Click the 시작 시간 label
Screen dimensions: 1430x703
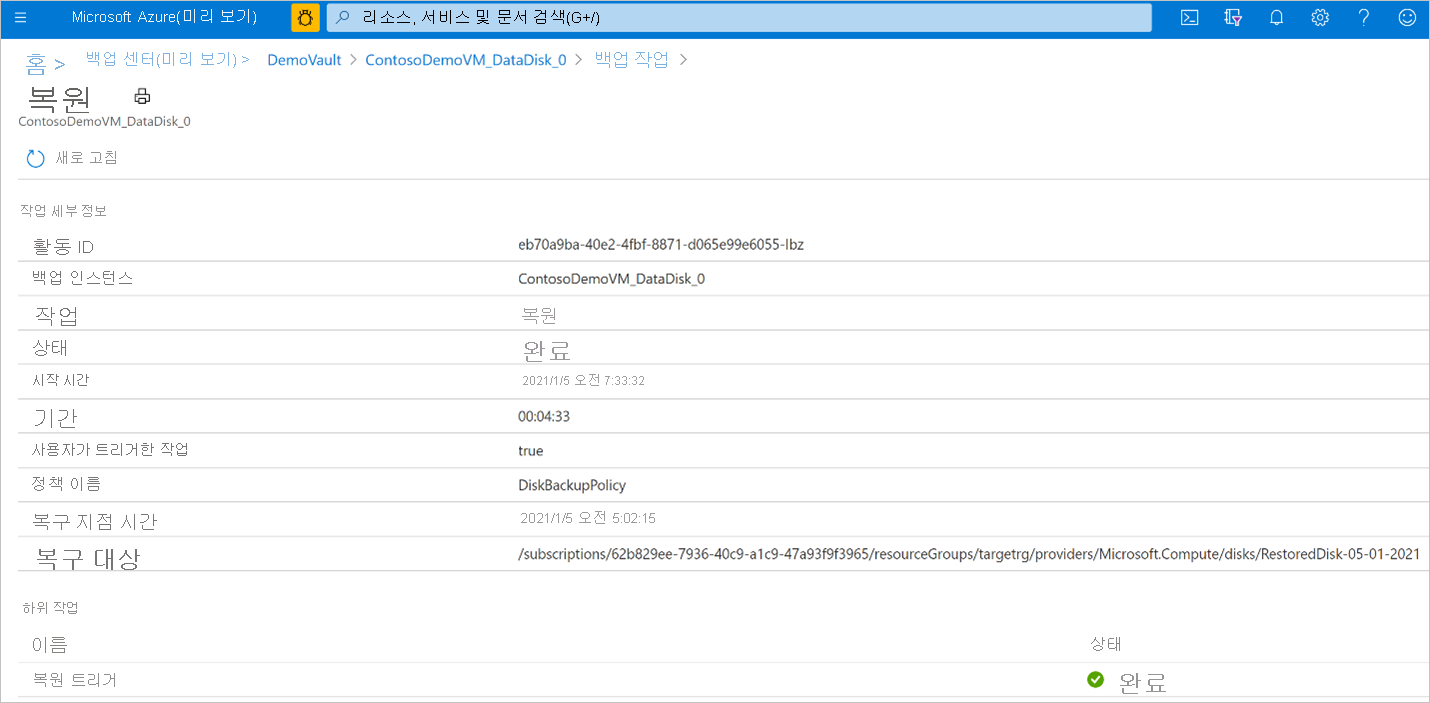click(x=62, y=380)
